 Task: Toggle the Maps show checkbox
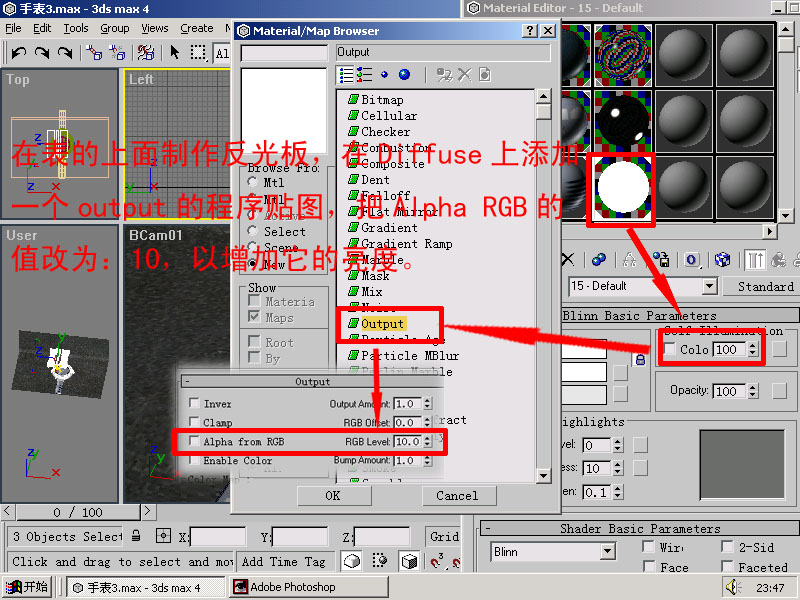[x=254, y=317]
